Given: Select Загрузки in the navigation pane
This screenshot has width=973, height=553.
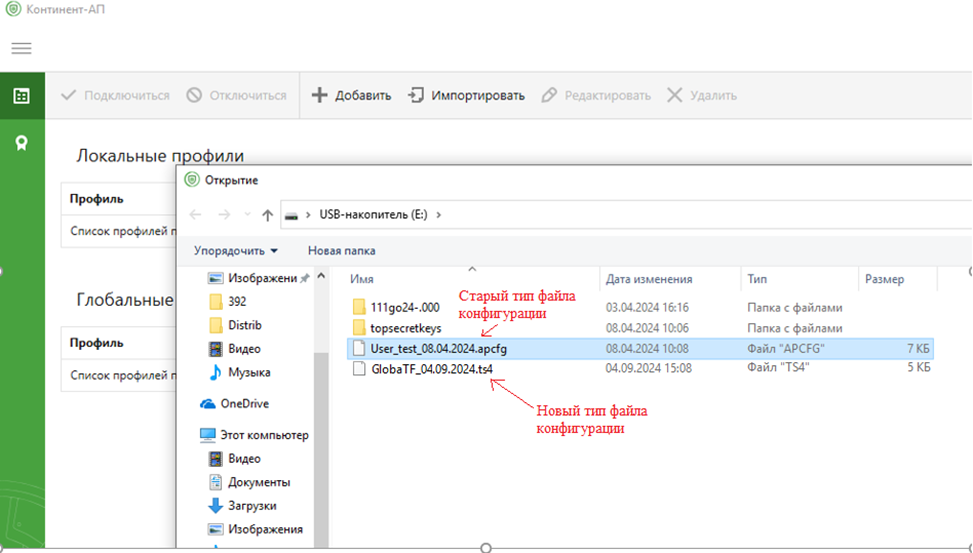Looking at the screenshot, I should click(252, 505).
